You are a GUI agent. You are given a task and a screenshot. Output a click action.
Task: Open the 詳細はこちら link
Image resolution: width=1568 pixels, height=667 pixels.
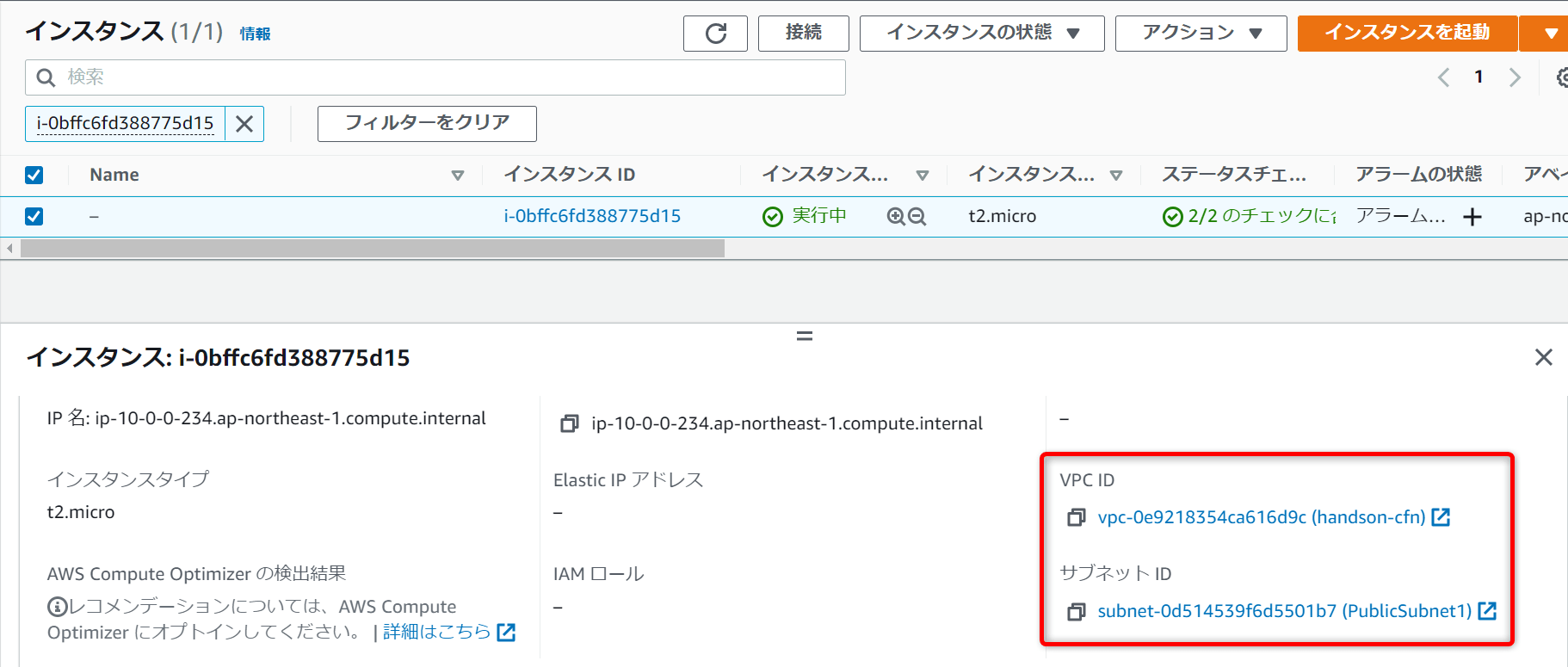[437, 632]
